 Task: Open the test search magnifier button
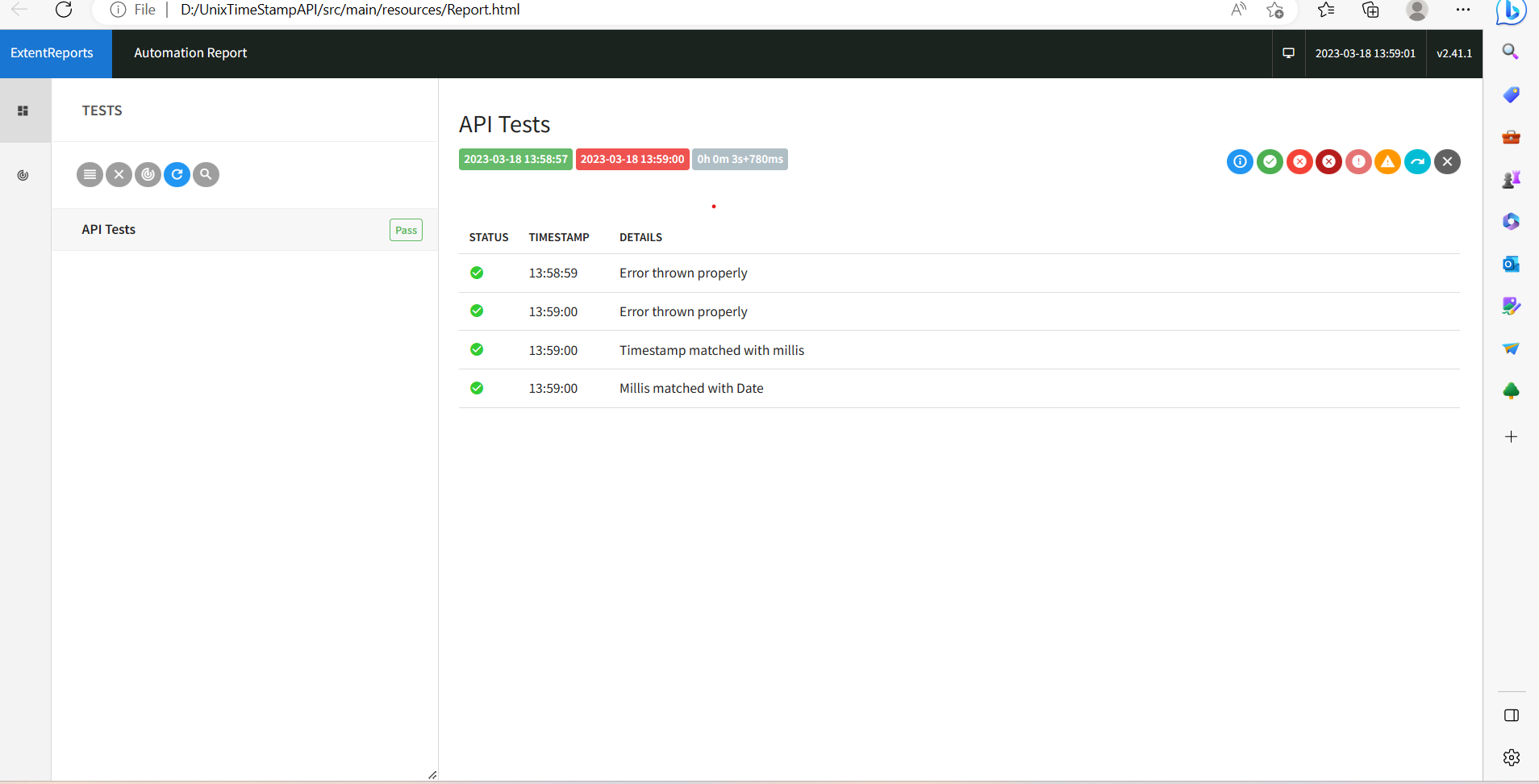[206, 174]
